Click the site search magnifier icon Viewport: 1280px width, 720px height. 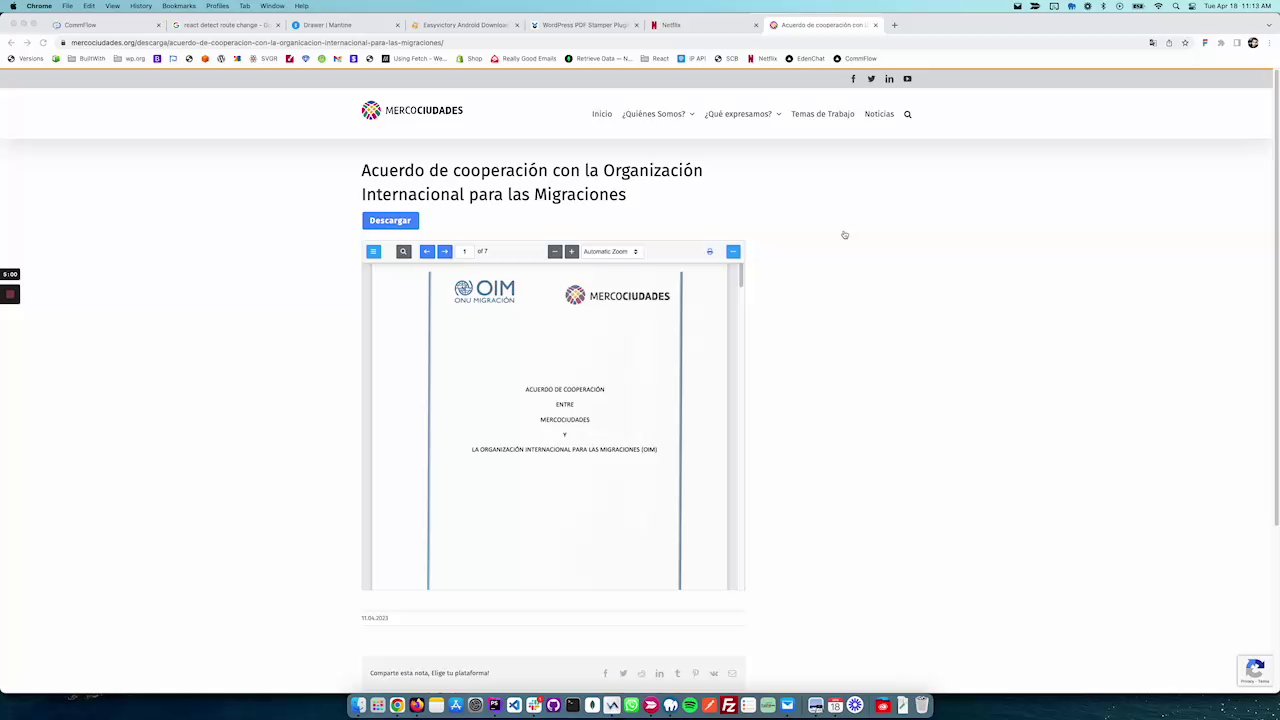pos(908,114)
